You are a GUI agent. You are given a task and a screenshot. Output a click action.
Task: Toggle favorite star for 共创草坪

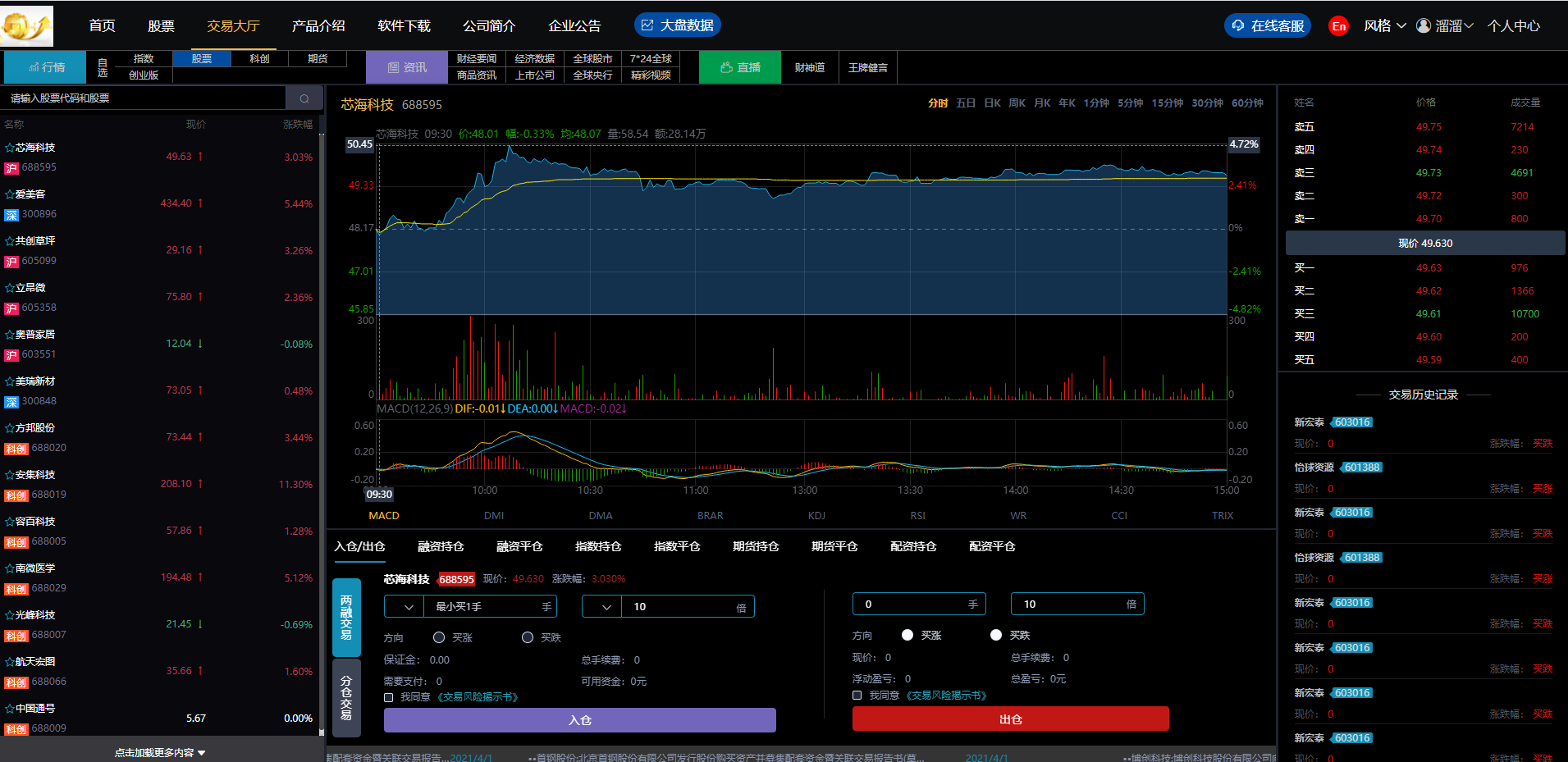(x=10, y=241)
